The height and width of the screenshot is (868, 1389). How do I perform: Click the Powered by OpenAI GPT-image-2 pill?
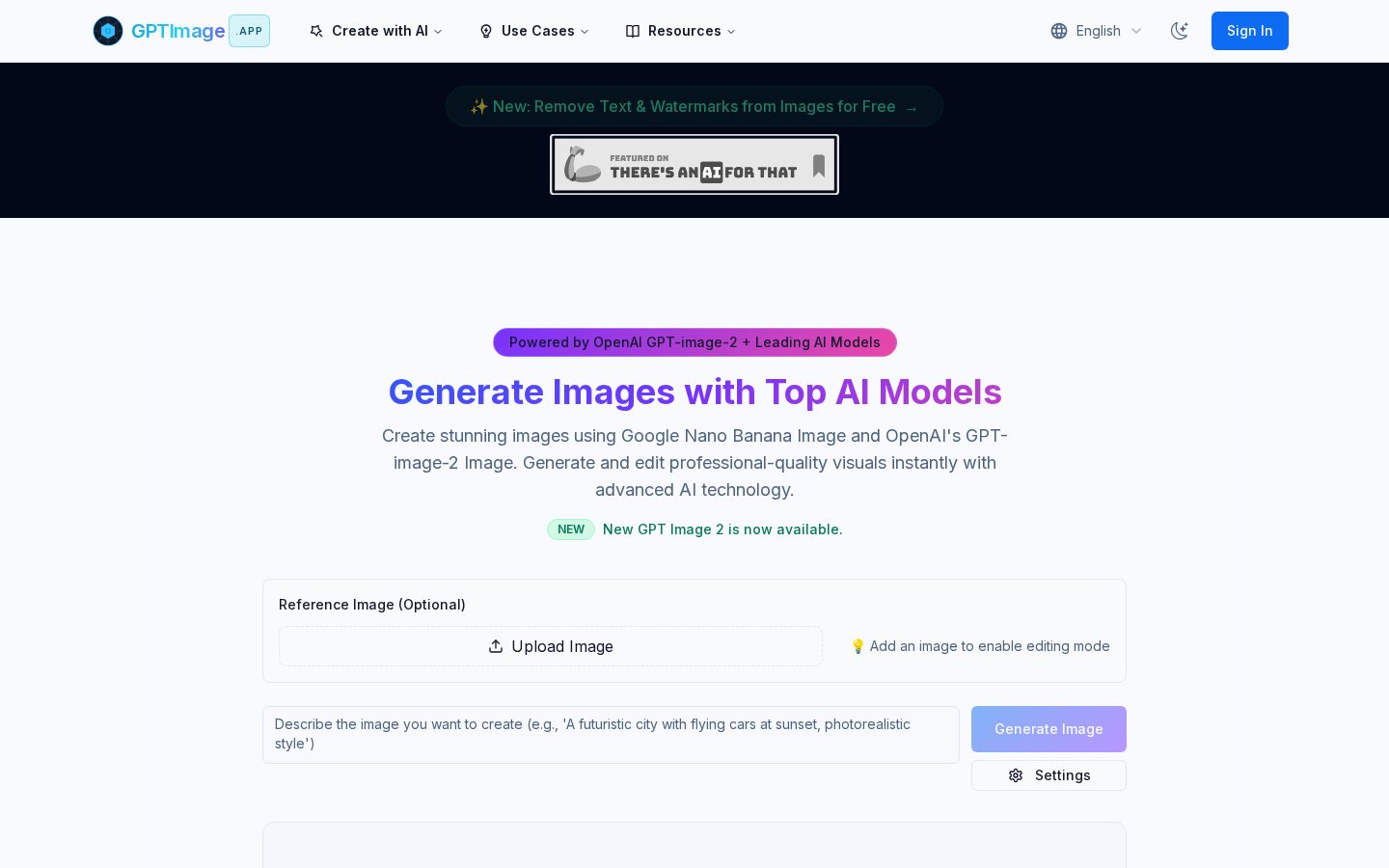(x=694, y=342)
